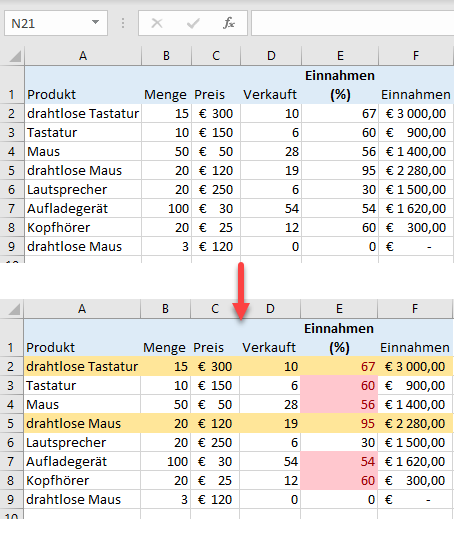Viewport: 456px width, 541px height.
Task: Click highlighted 'drahtlose Maus' row 5 cell, bottom sheet
Action: (82, 423)
